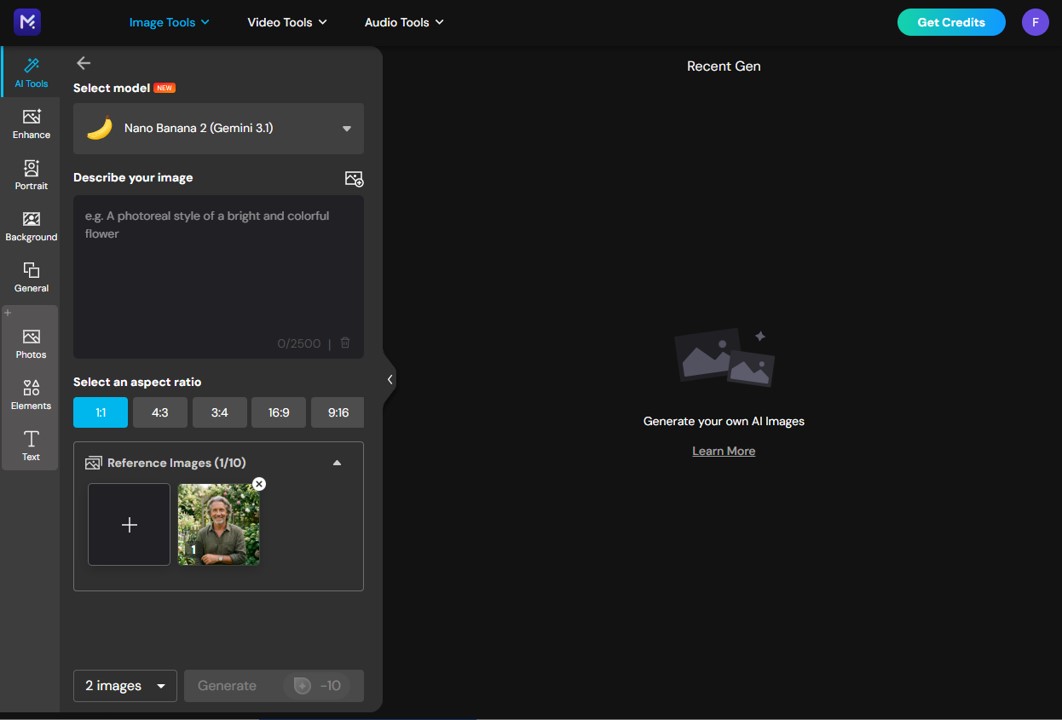Collapse the Reference Images section
Viewport: 1062px width, 720px height.
pyautogui.click(x=337, y=463)
